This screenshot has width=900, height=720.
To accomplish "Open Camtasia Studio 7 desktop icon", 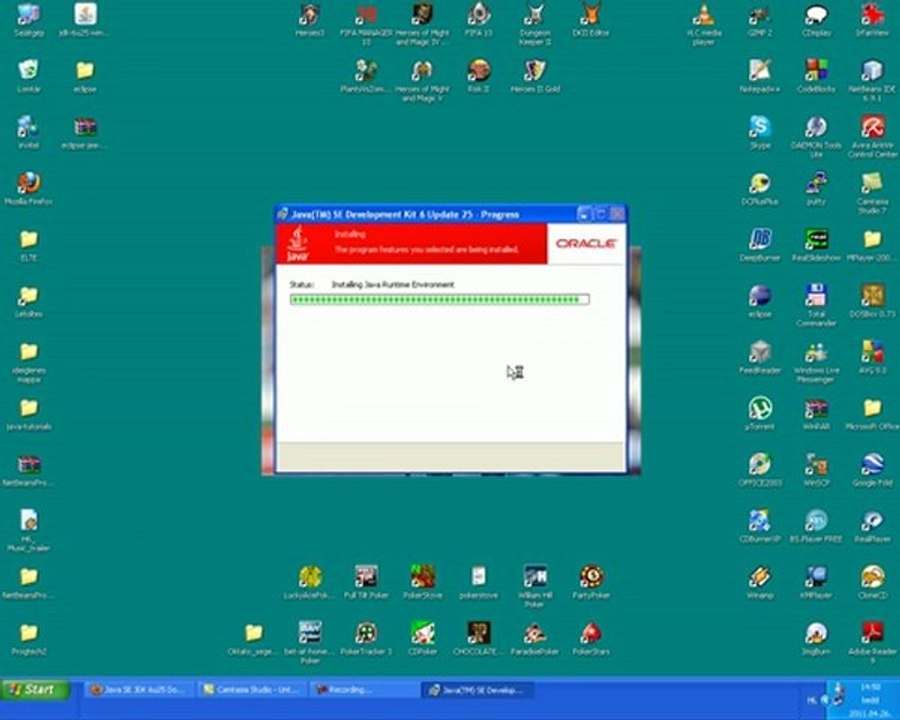I will pyautogui.click(x=872, y=193).
